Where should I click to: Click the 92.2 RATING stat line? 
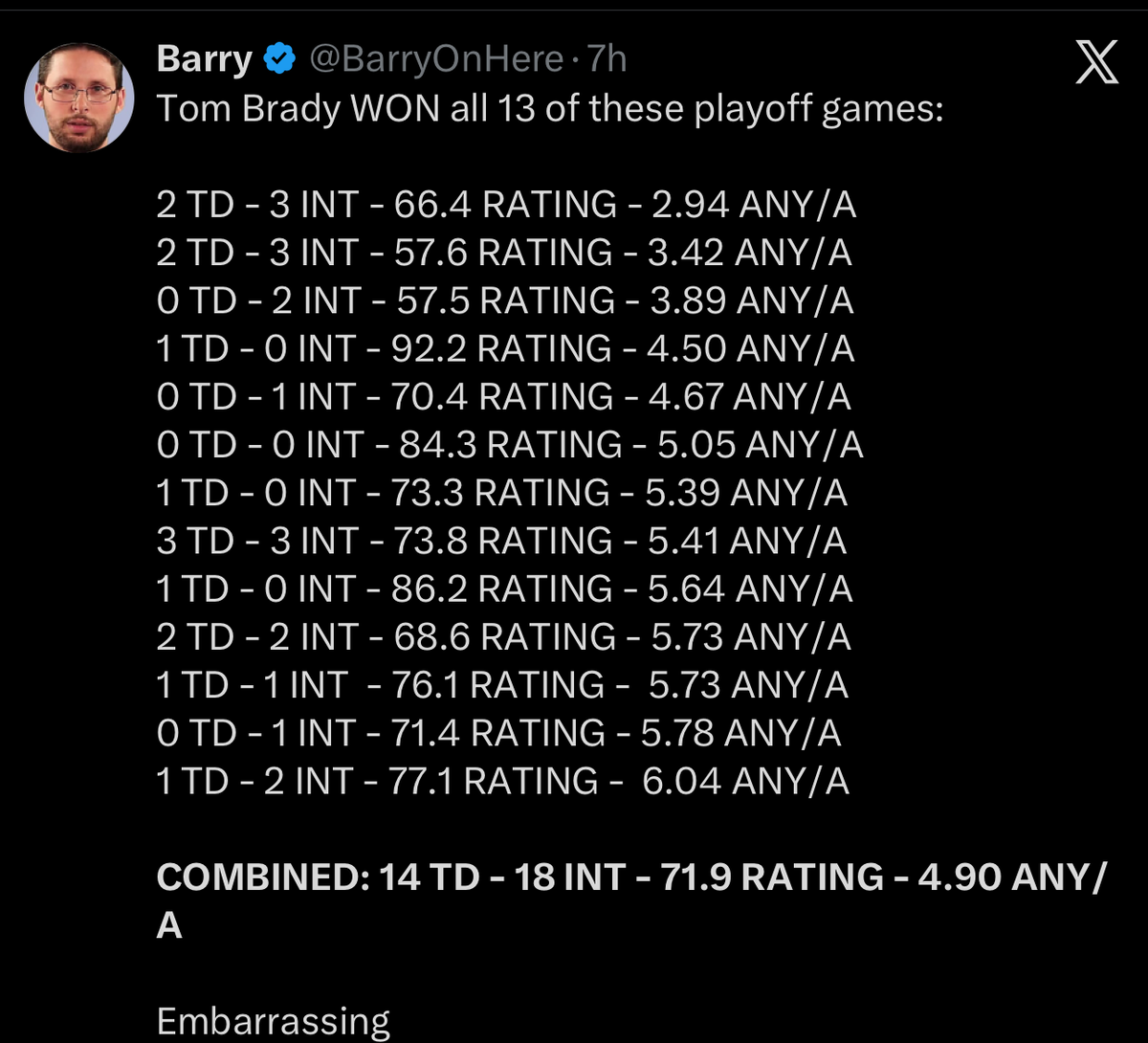(x=504, y=348)
